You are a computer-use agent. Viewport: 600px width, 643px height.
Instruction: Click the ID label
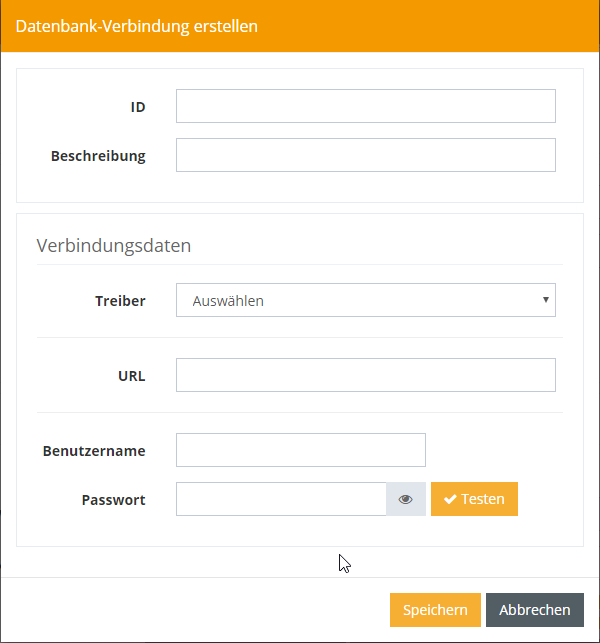pyautogui.click(x=138, y=106)
